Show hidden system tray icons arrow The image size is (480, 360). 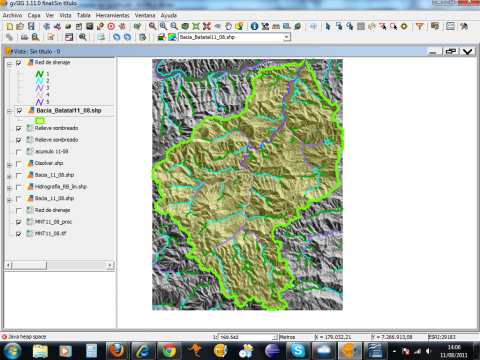[394, 351]
